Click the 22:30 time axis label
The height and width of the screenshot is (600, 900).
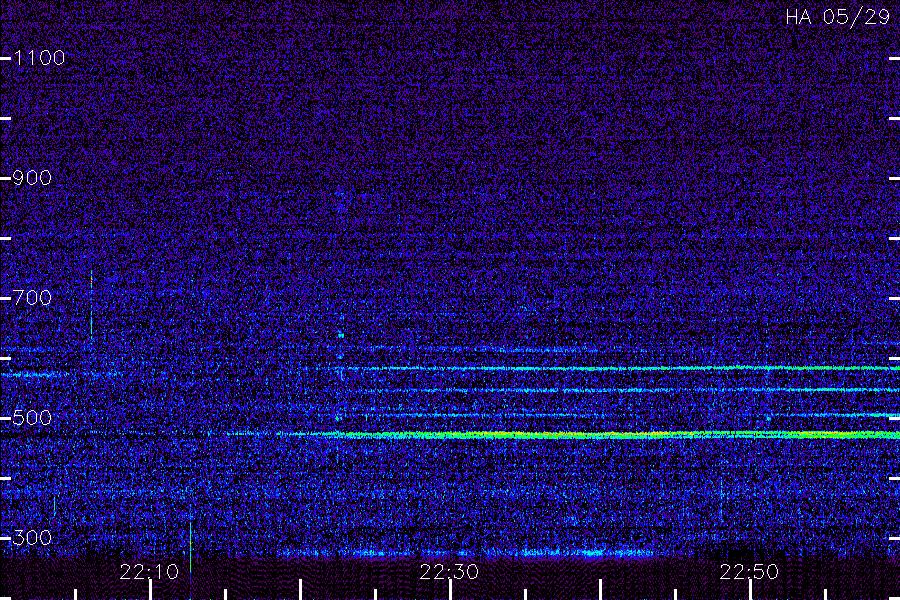pyautogui.click(x=449, y=572)
